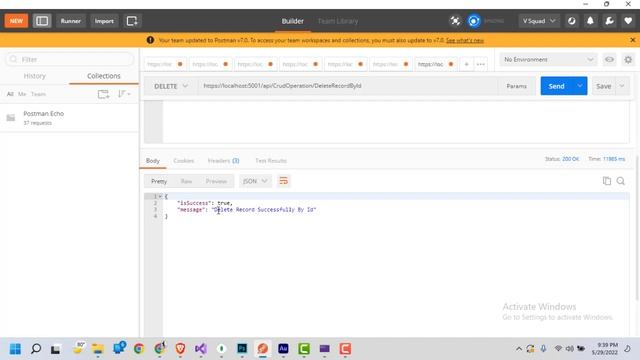Open Adobe Audition from taskbar
Image resolution: width=640 pixels, height=360 pixels.
[x=283, y=349]
